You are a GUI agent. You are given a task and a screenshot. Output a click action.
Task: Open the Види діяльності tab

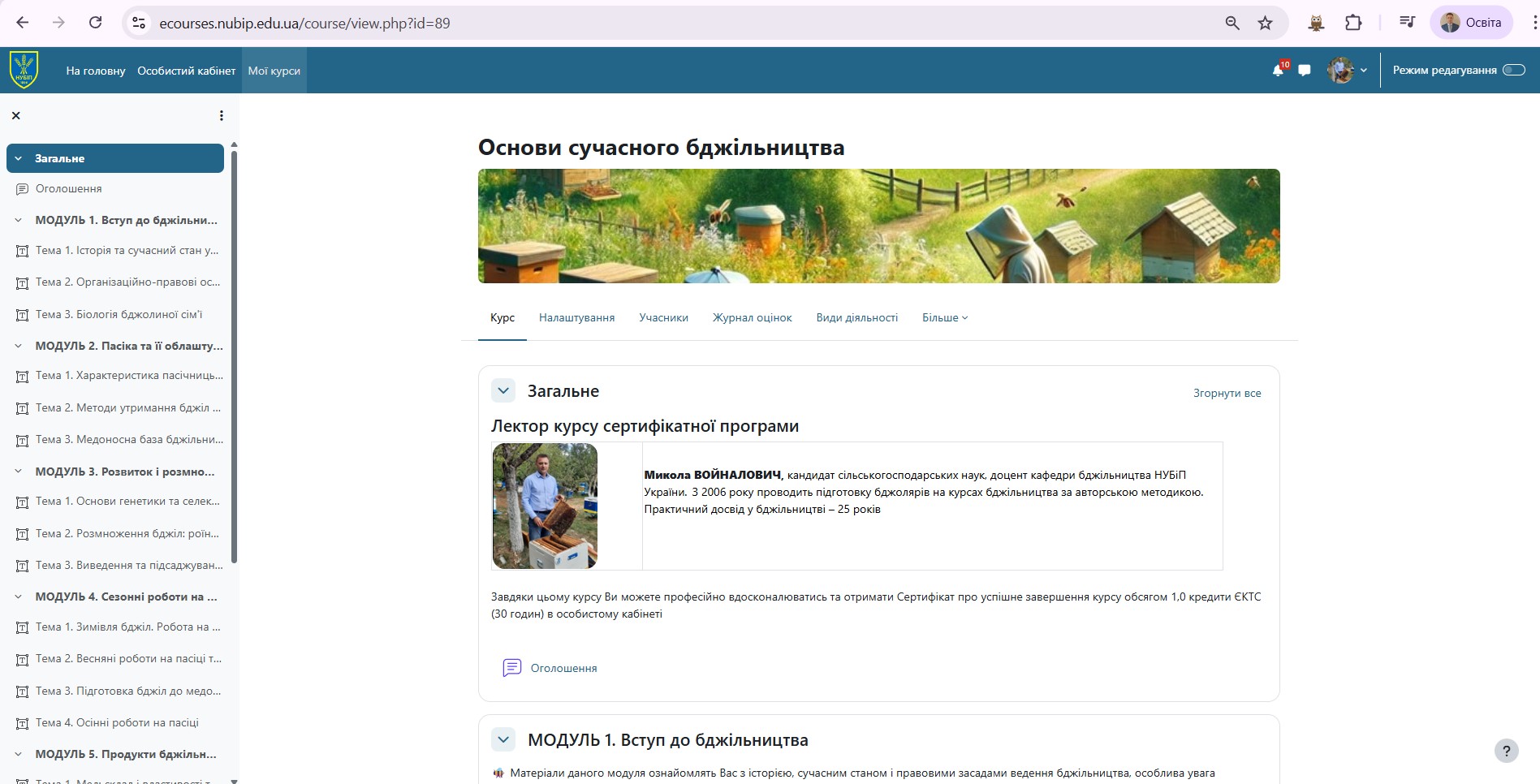coord(857,317)
